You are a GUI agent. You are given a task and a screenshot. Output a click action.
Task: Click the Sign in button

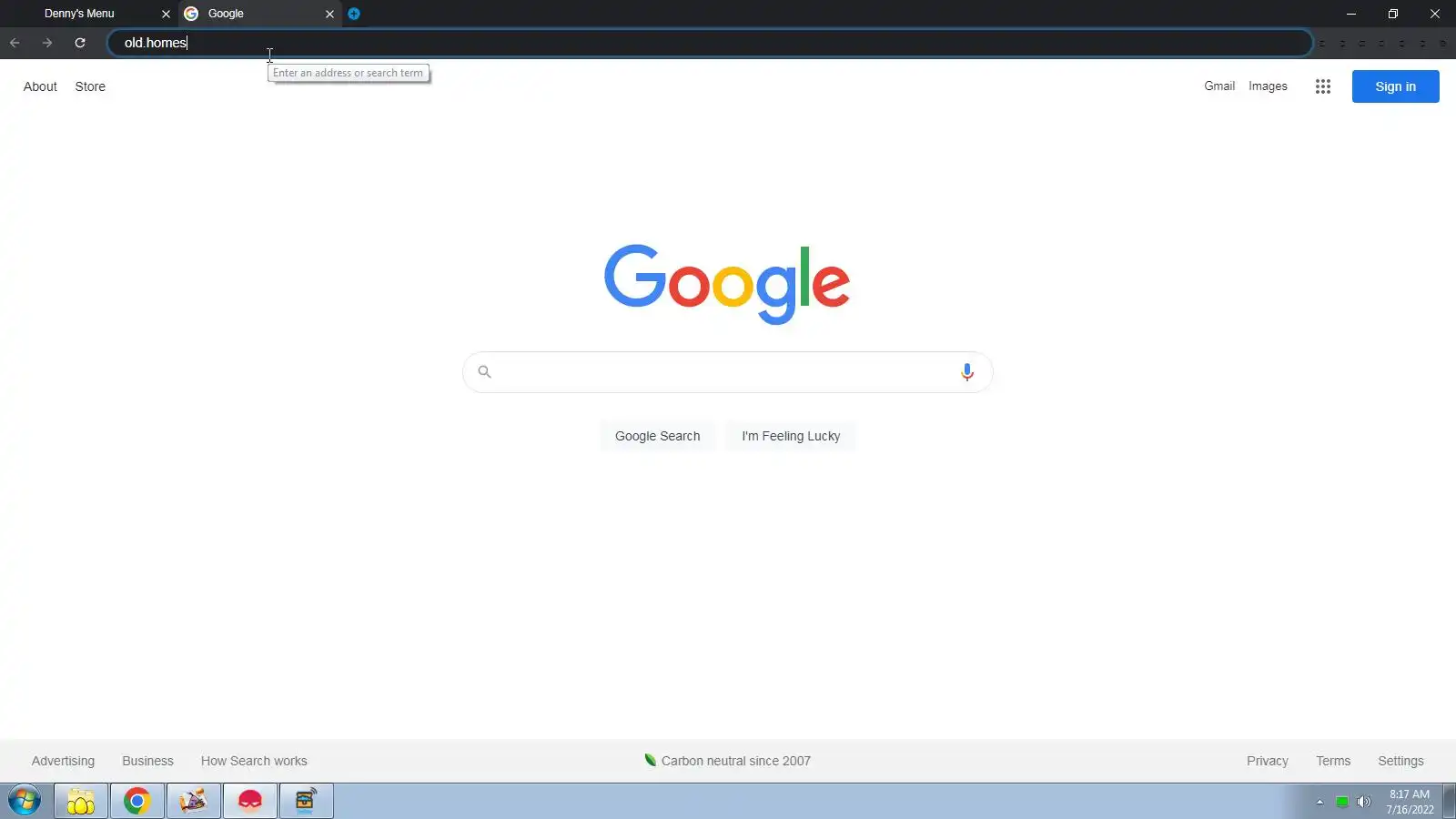point(1395,86)
